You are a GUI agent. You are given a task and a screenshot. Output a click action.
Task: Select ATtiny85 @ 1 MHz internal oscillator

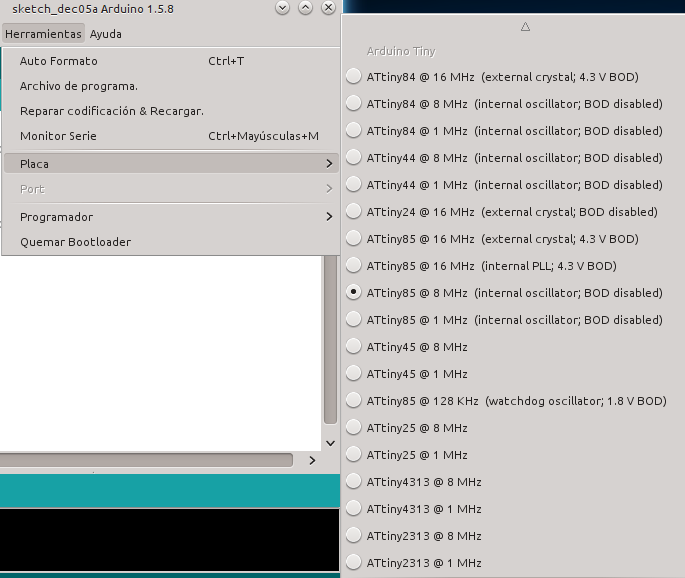pyautogui.click(x=513, y=320)
